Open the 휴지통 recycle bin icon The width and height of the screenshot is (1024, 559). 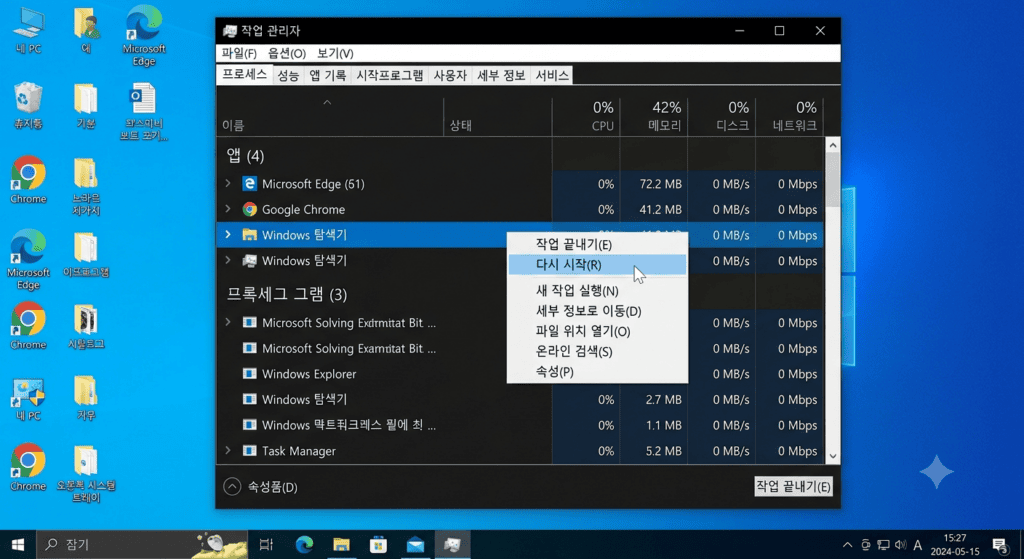[x=28, y=104]
